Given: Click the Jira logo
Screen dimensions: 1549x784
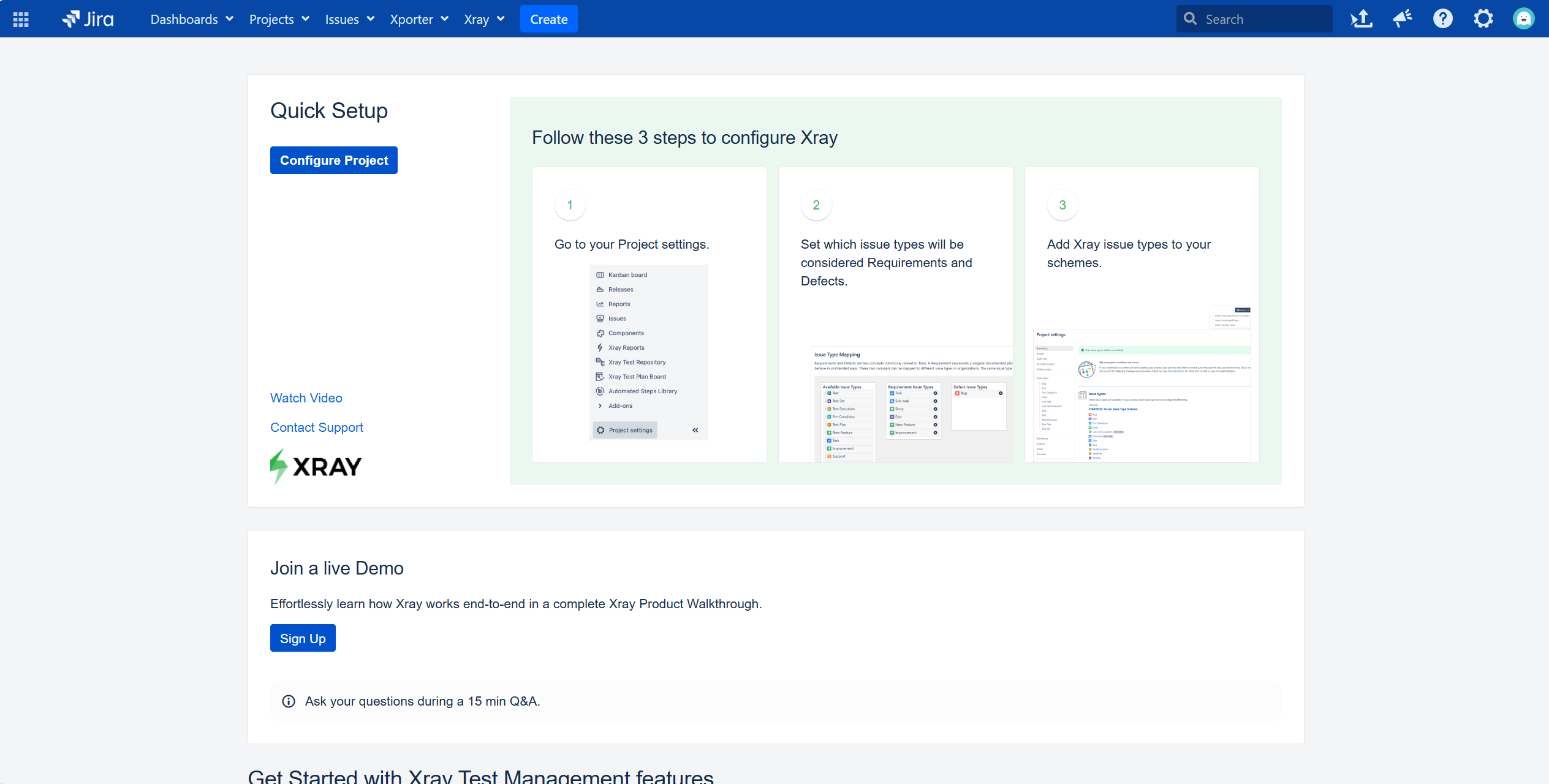Looking at the screenshot, I should click(x=88, y=19).
